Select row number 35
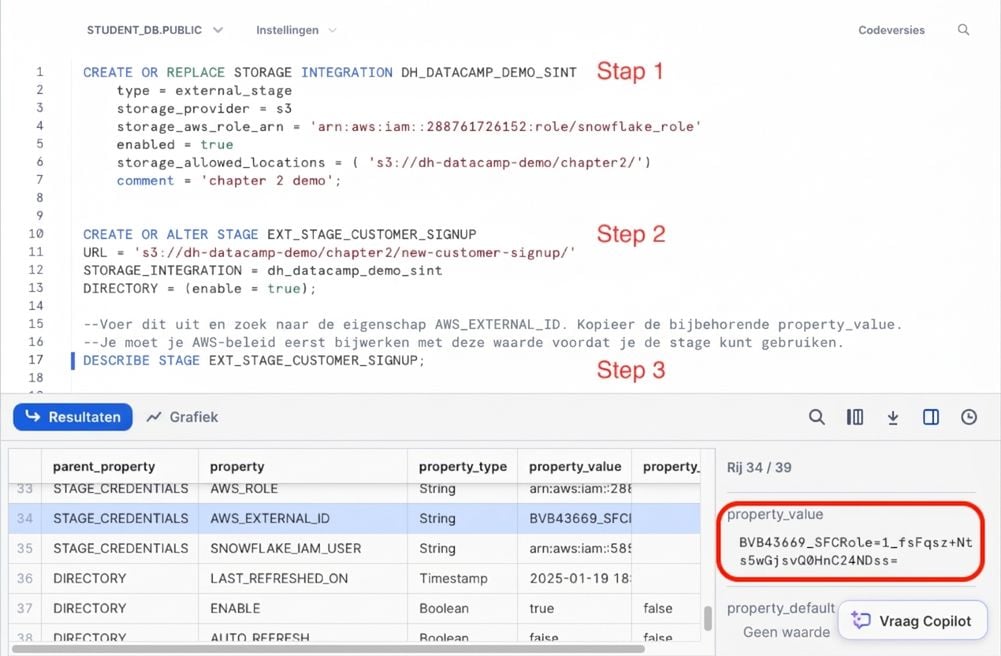This screenshot has height=656, width=1001. pos(25,548)
